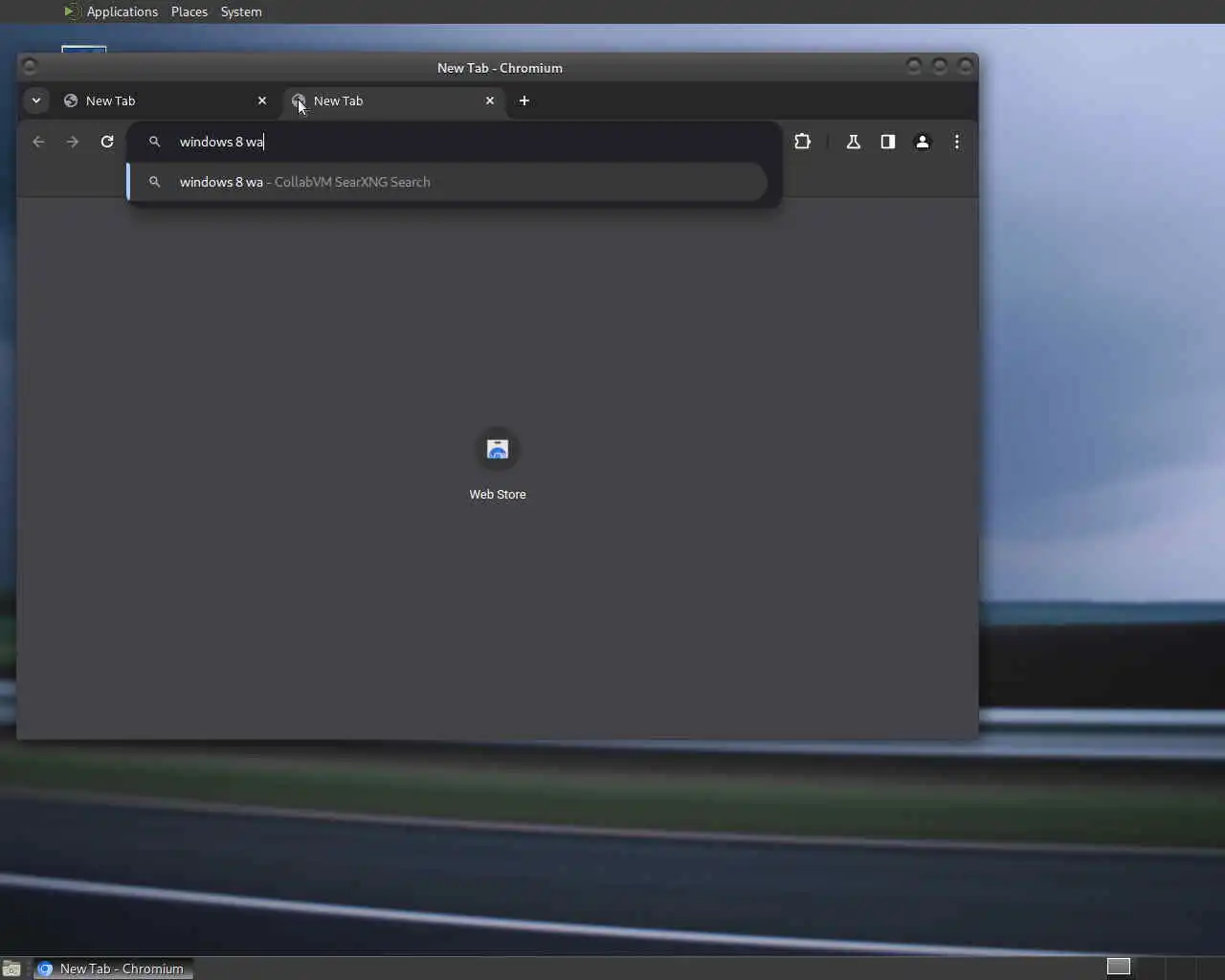
Task: Open the System menu
Action: tap(241, 11)
